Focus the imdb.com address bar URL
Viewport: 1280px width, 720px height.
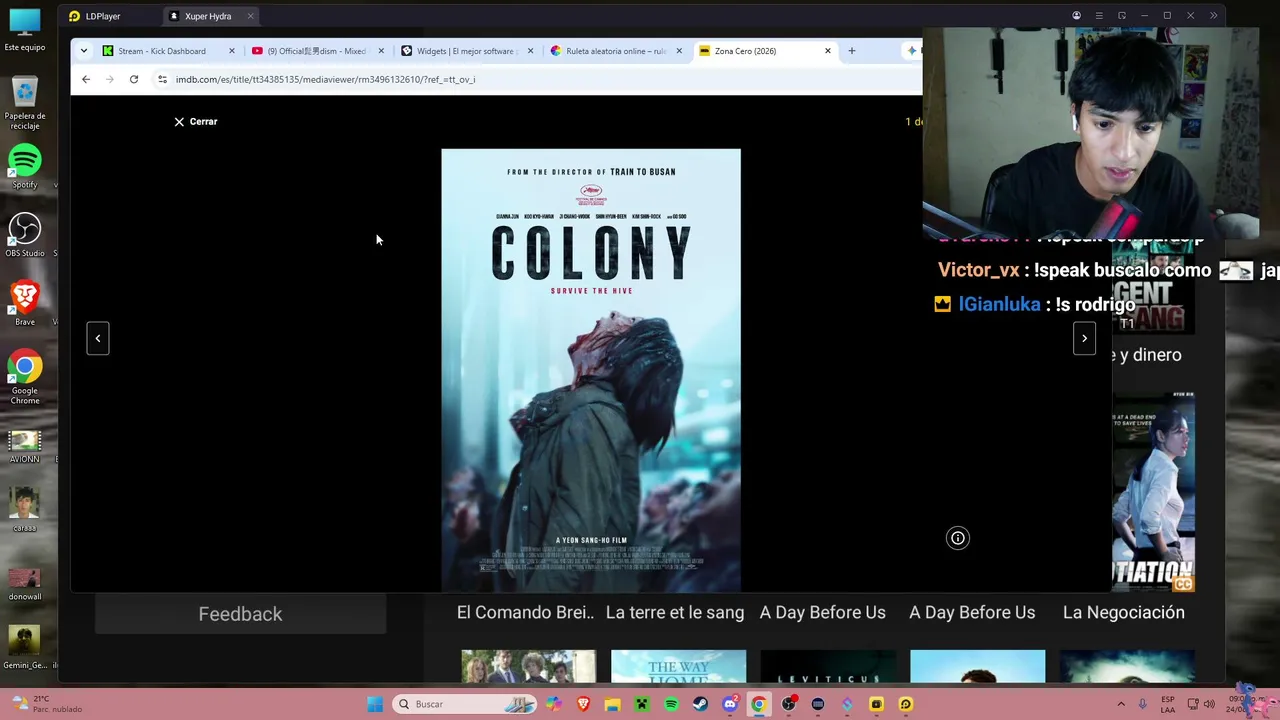click(325, 79)
